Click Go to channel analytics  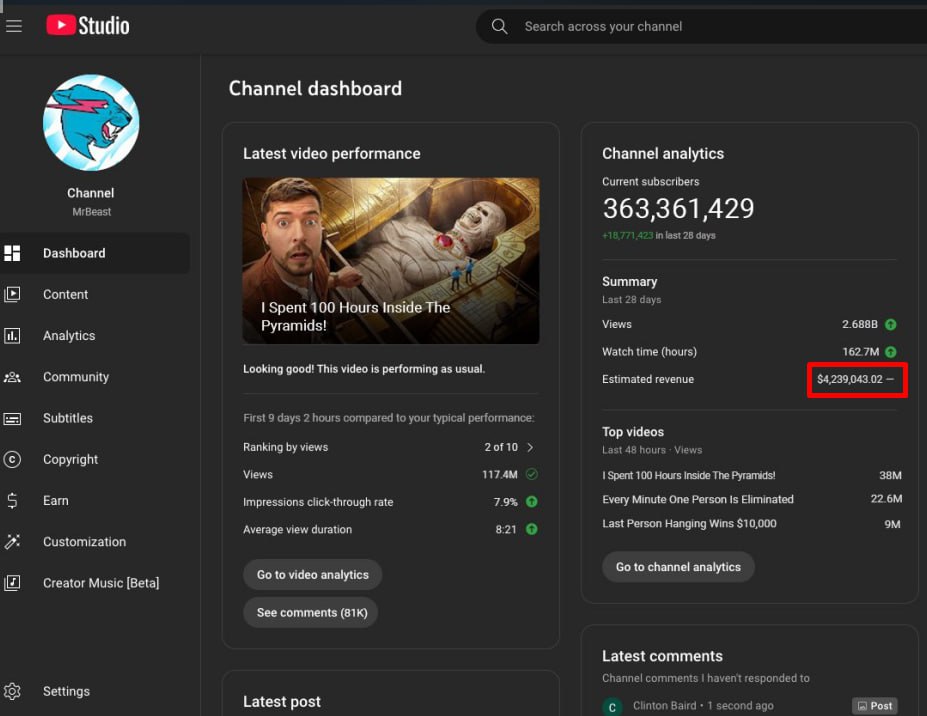(x=678, y=567)
